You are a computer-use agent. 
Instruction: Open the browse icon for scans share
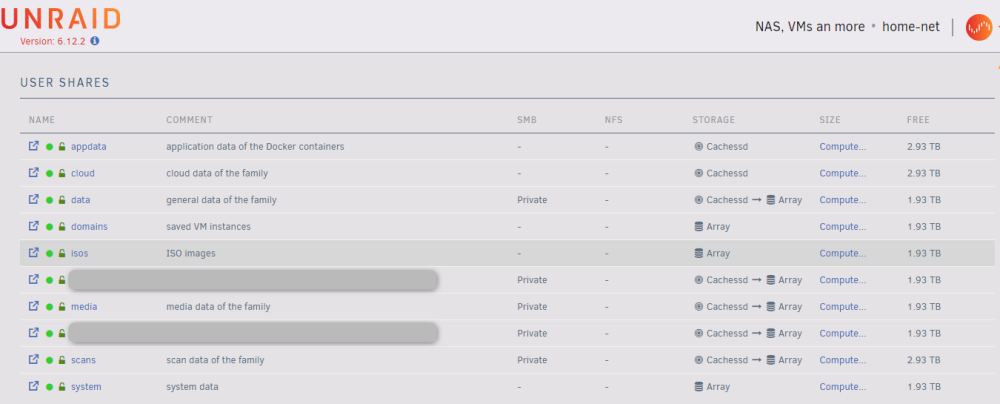point(34,359)
